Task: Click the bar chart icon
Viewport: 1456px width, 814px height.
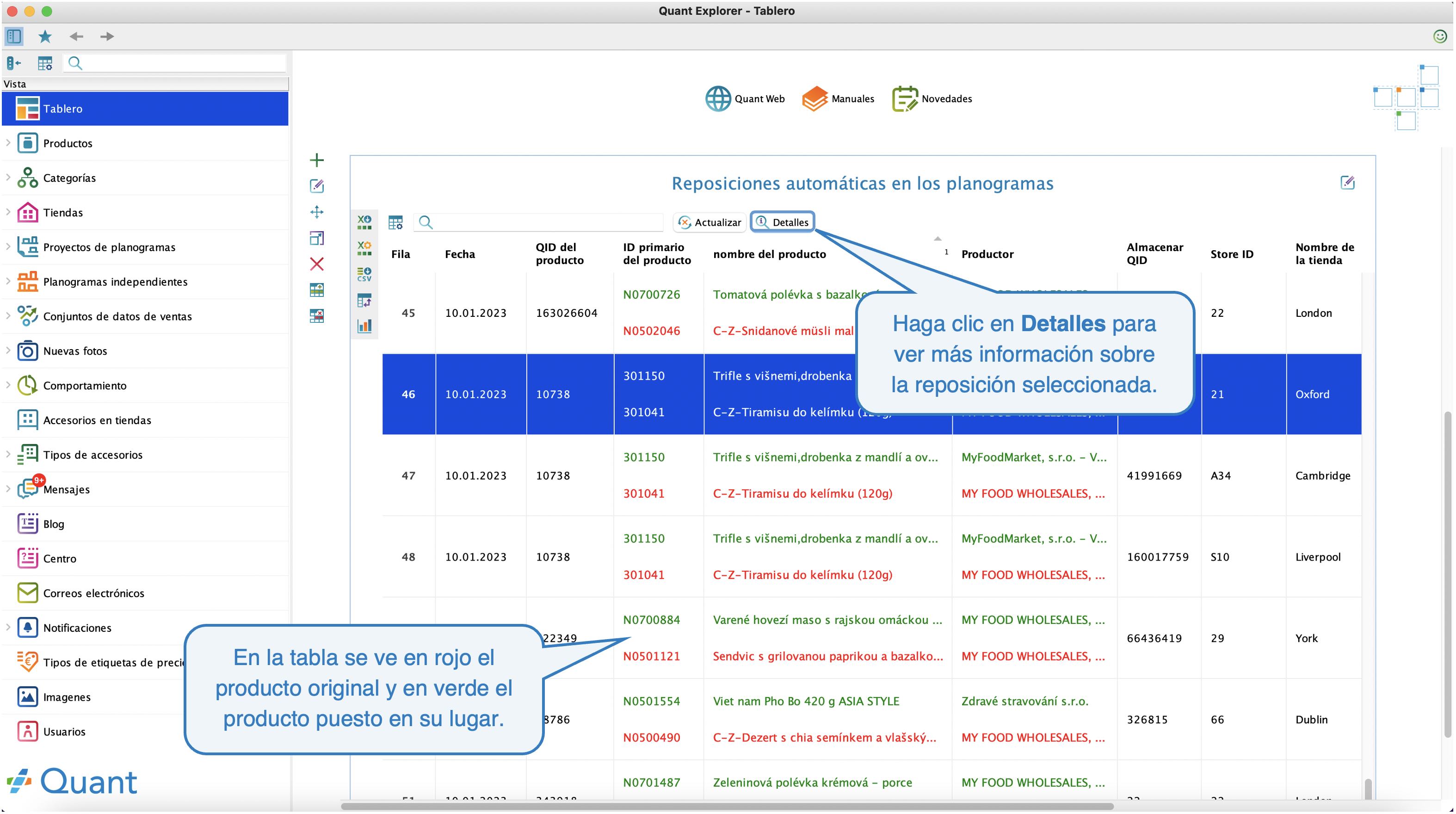Action: (x=364, y=326)
